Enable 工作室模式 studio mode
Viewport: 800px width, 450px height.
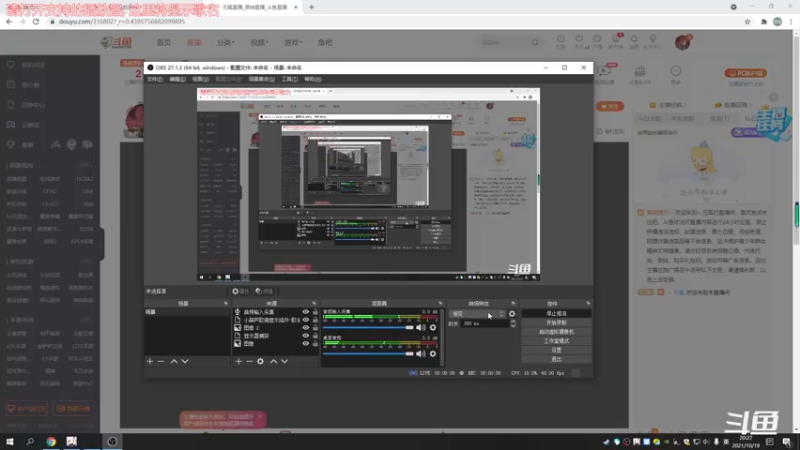(556, 341)
